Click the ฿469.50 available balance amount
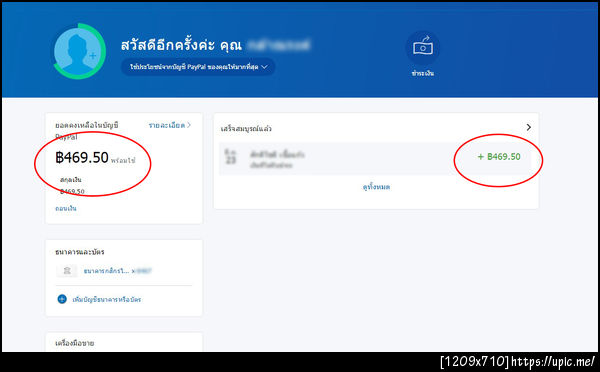The width and height of the screenshot is (600, 372). [x=82, y=157]
